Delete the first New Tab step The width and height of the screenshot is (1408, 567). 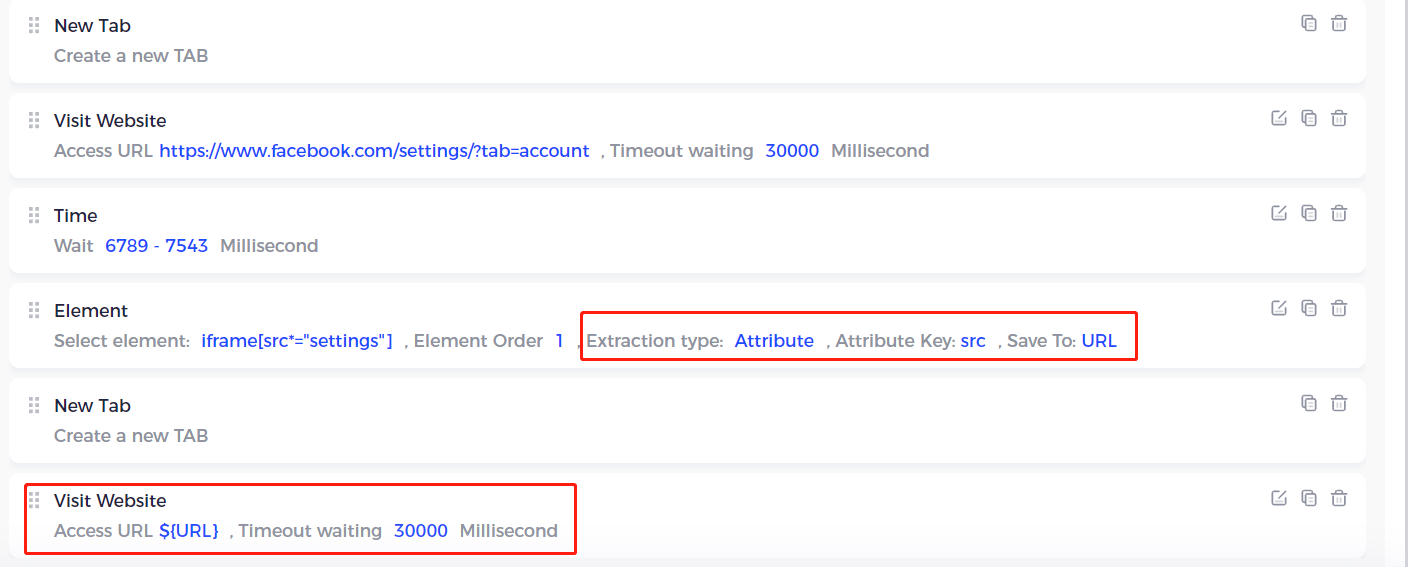click(x=1339, y=23)
